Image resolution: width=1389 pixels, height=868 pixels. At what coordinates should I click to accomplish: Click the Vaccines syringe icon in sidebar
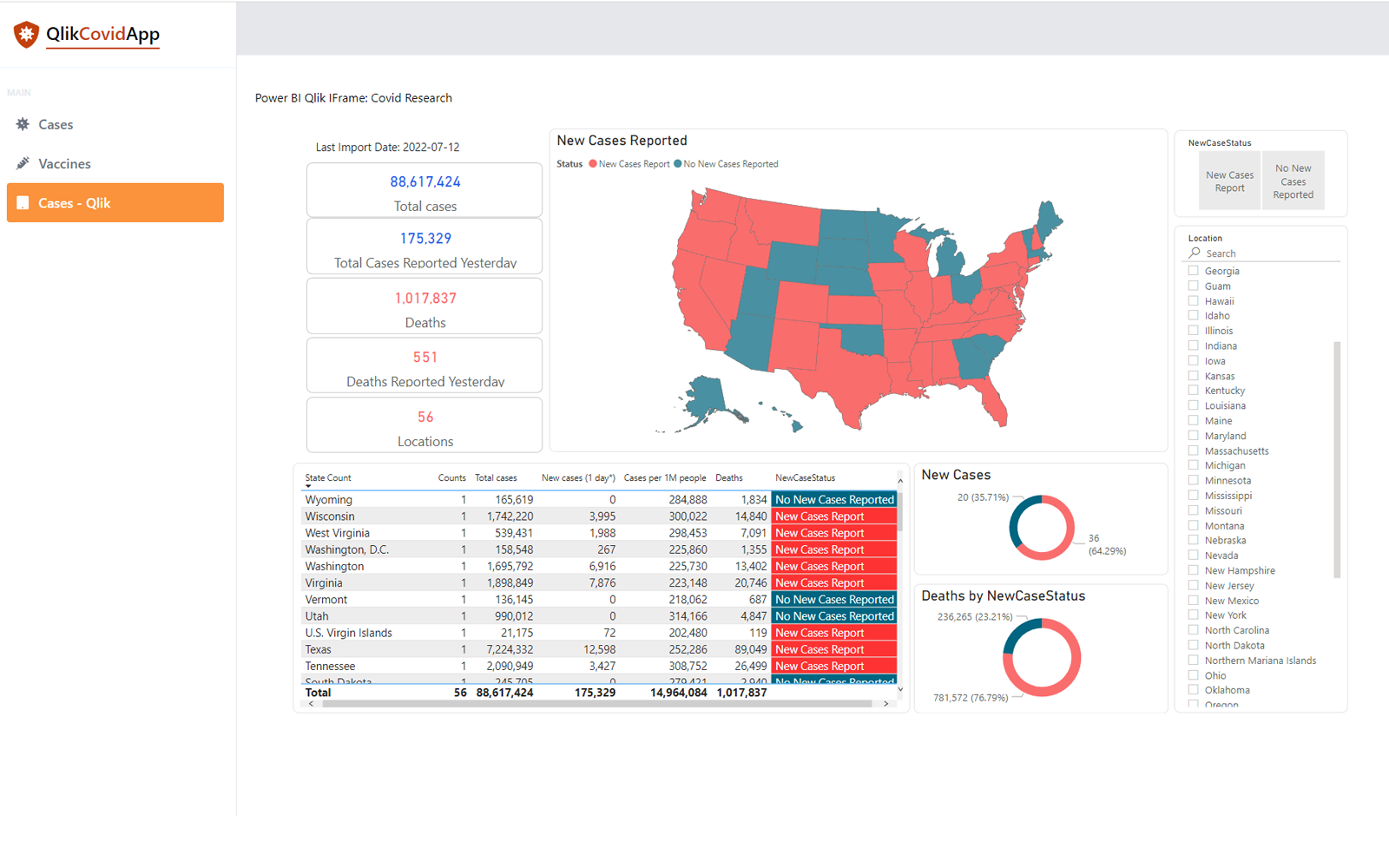(23, 163)
